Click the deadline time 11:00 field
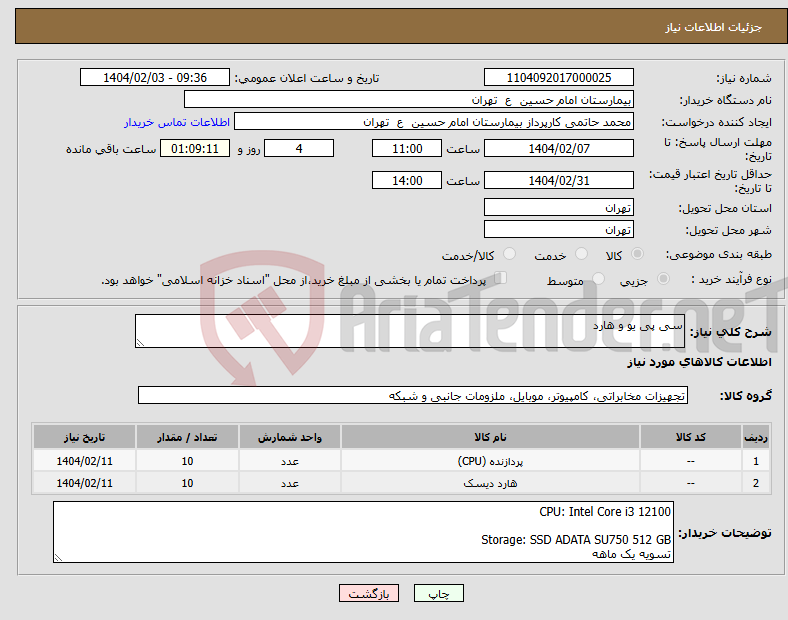This screenshot has width=788, height=620. pos(407,148)
